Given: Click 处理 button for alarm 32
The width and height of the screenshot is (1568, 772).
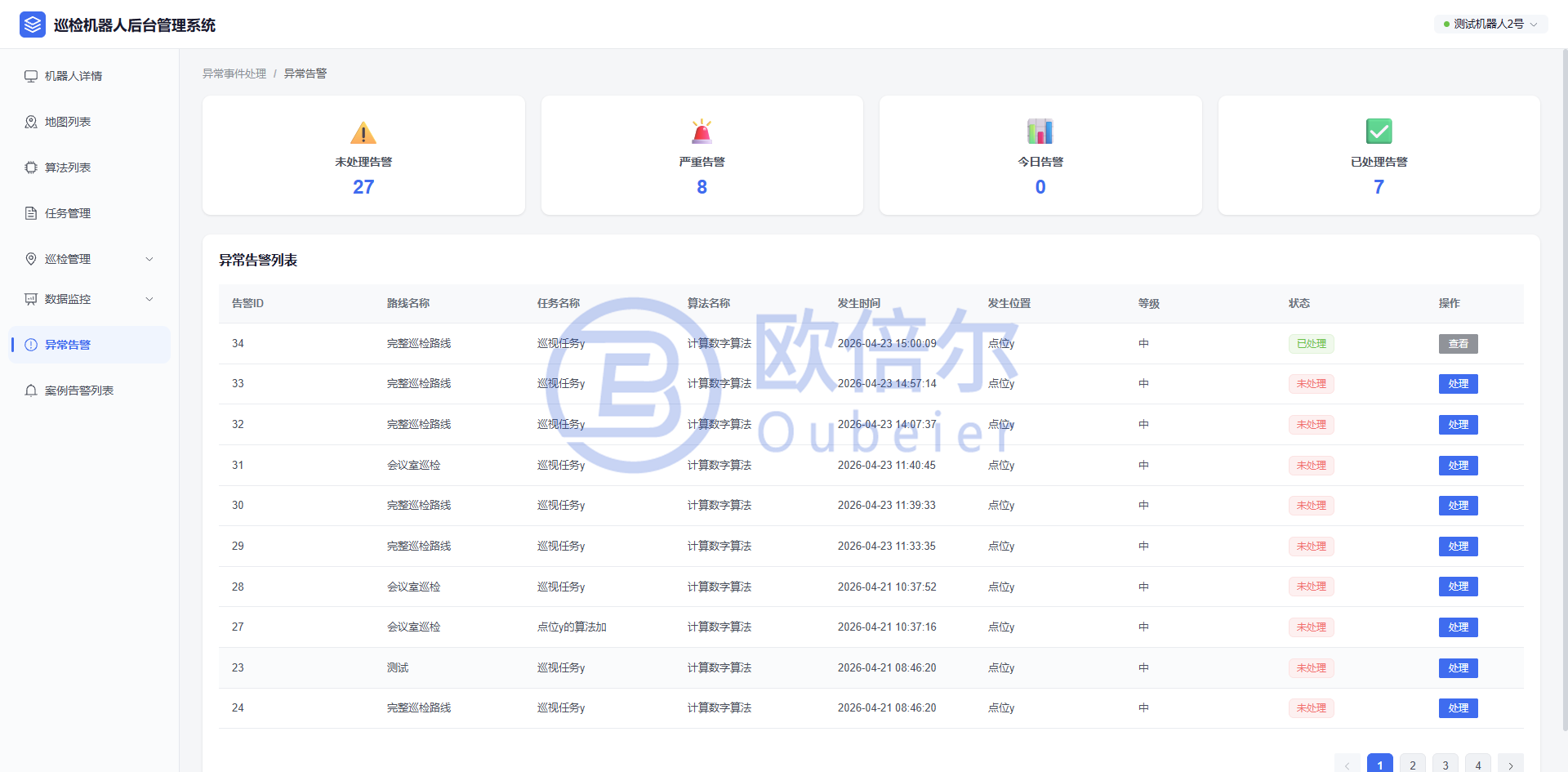Looking at the screenshot, I should click(x=1458, y=425).
